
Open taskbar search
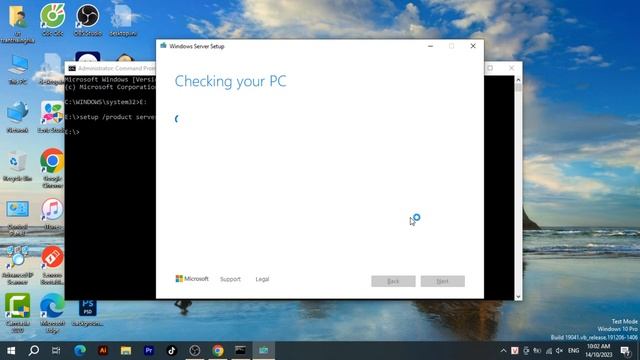point(34,351)
